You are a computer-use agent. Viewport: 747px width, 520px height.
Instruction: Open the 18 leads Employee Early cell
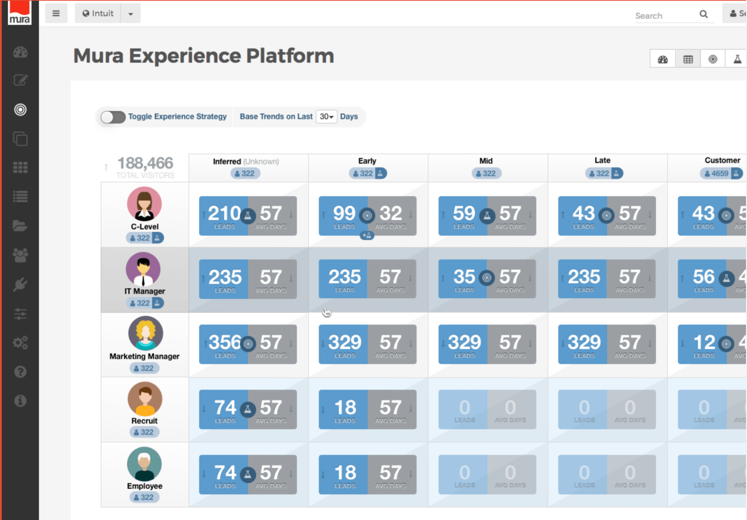(367, 474)
